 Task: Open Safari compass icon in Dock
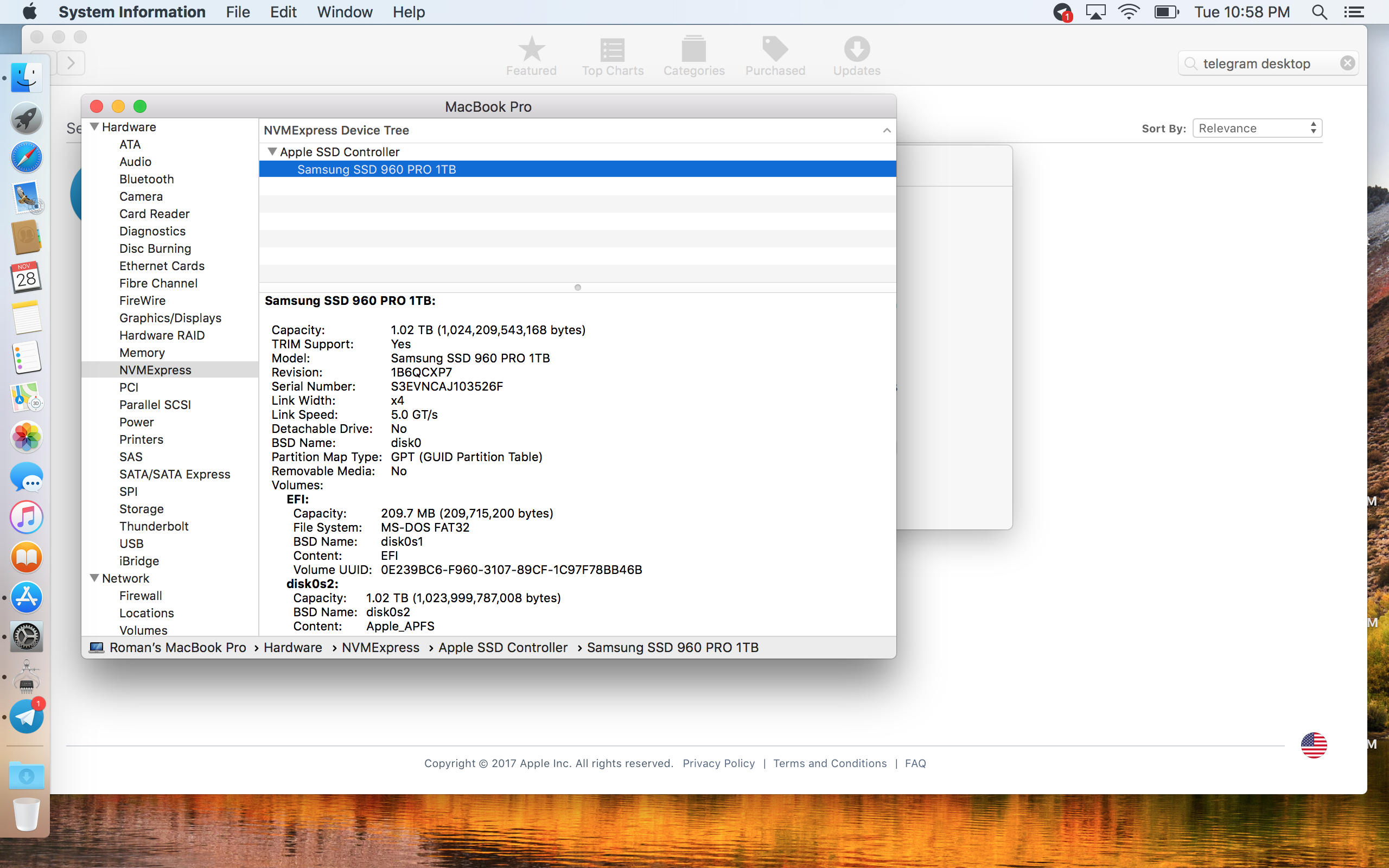click(x=27, y=157)
